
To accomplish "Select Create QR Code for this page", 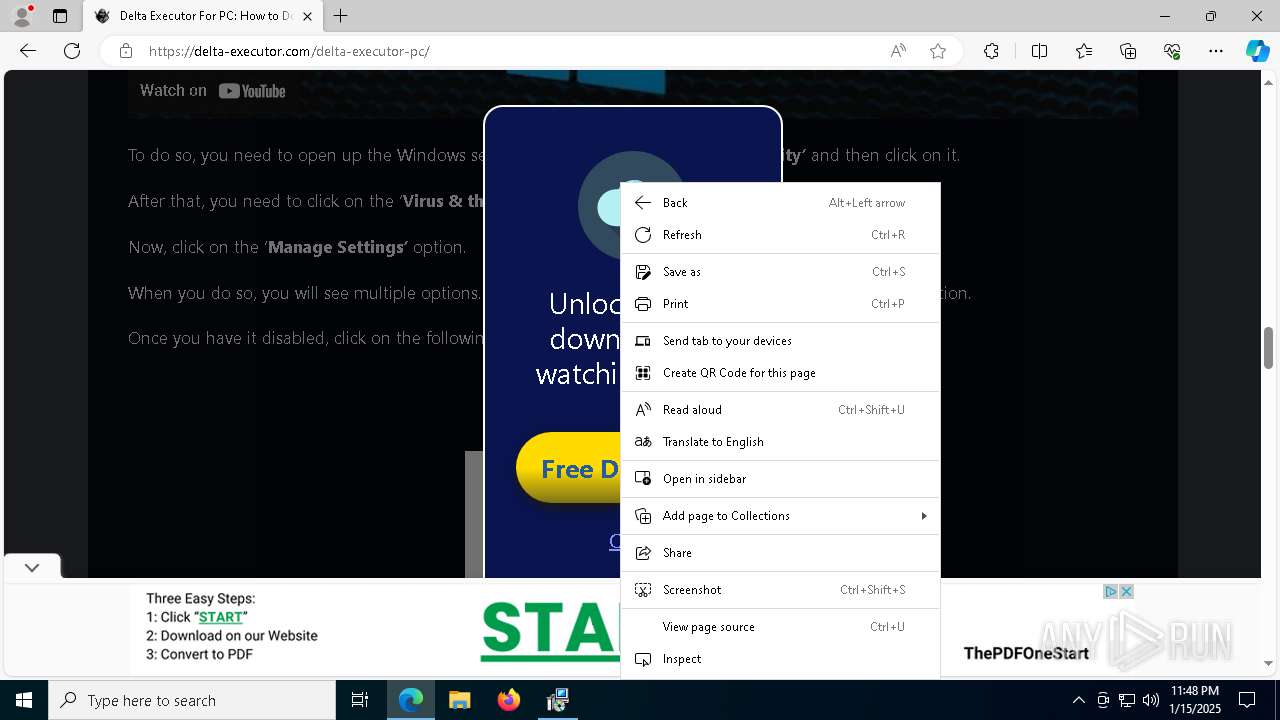I will [780, 373].
